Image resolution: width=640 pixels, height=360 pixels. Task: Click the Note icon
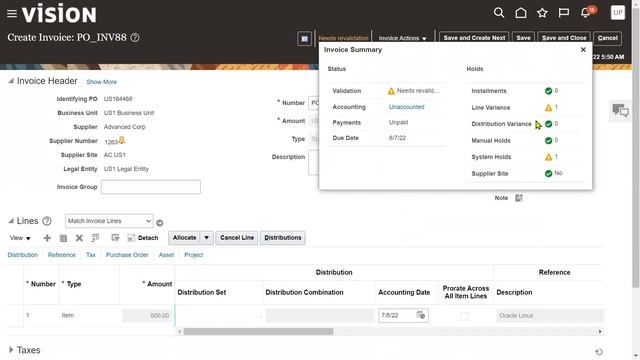(x=519, y=198)
